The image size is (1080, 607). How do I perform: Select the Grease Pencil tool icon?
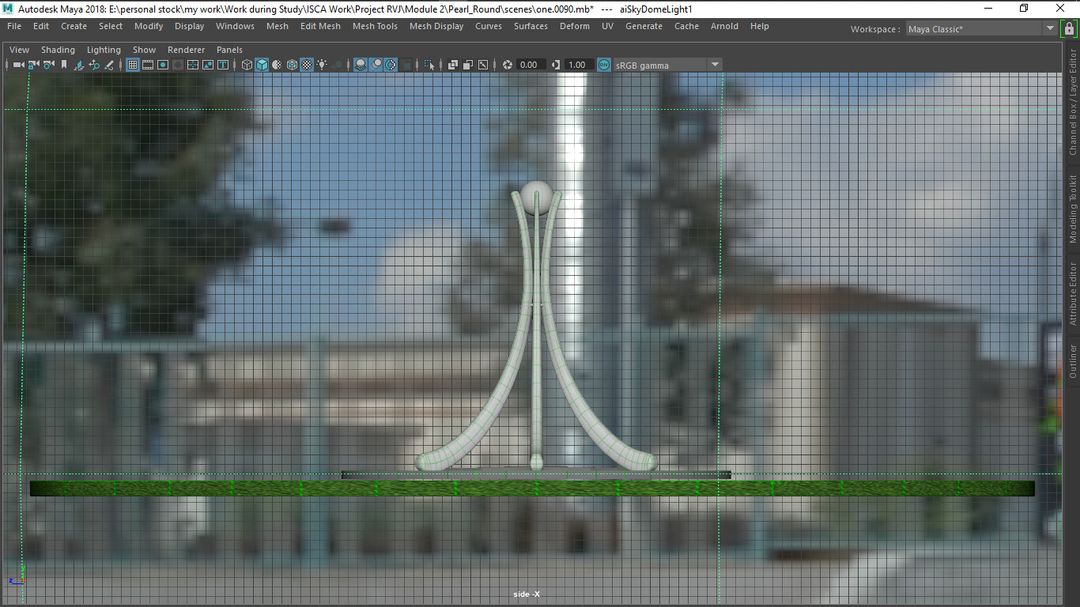(109, 65)
